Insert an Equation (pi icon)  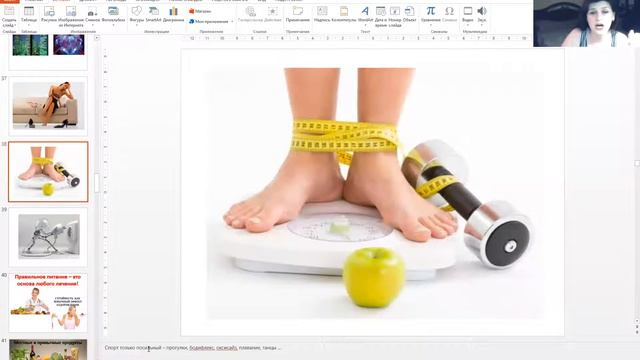point(431,13)
